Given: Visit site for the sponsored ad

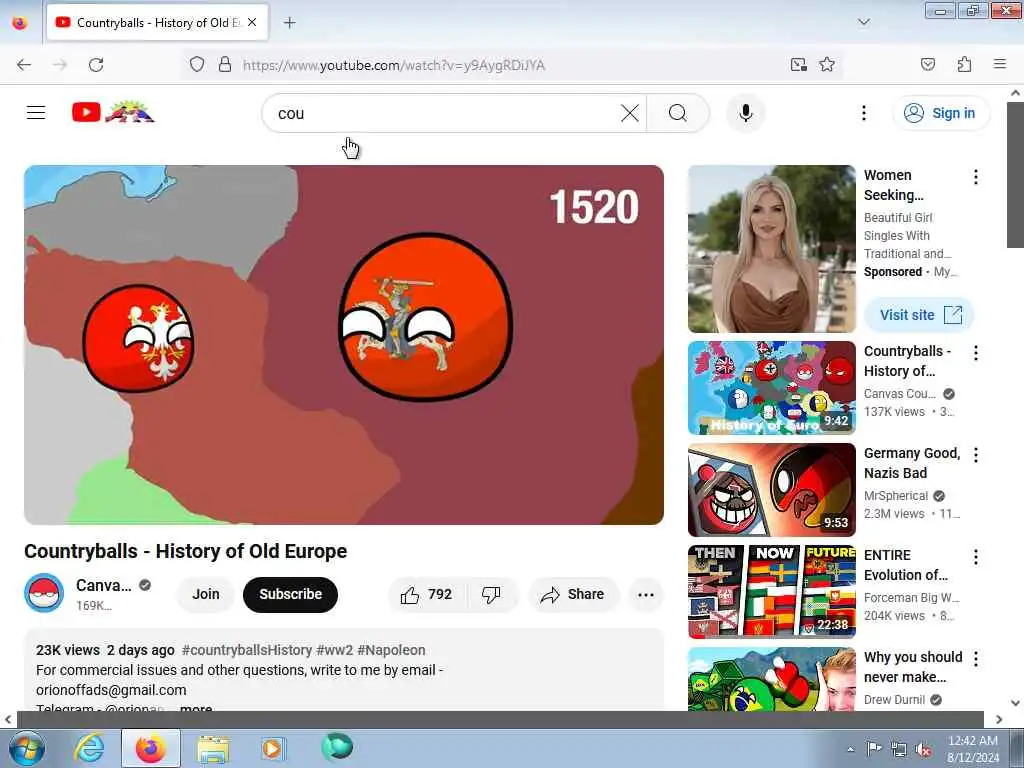Looking at the screenshot, I should [919, 315].
